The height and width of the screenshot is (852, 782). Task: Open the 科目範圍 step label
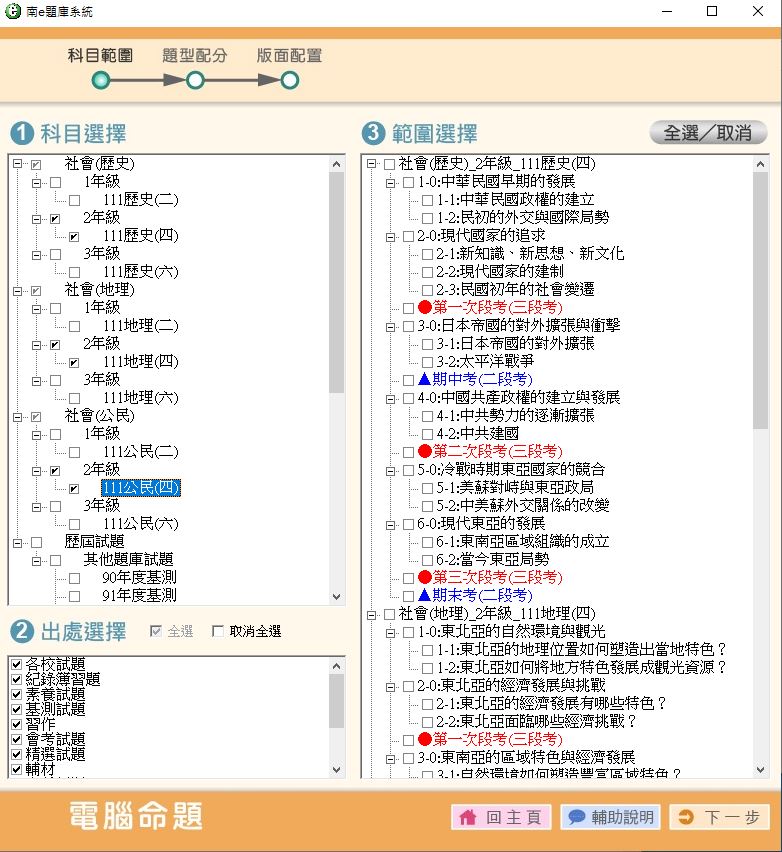(x=101, y=55)
